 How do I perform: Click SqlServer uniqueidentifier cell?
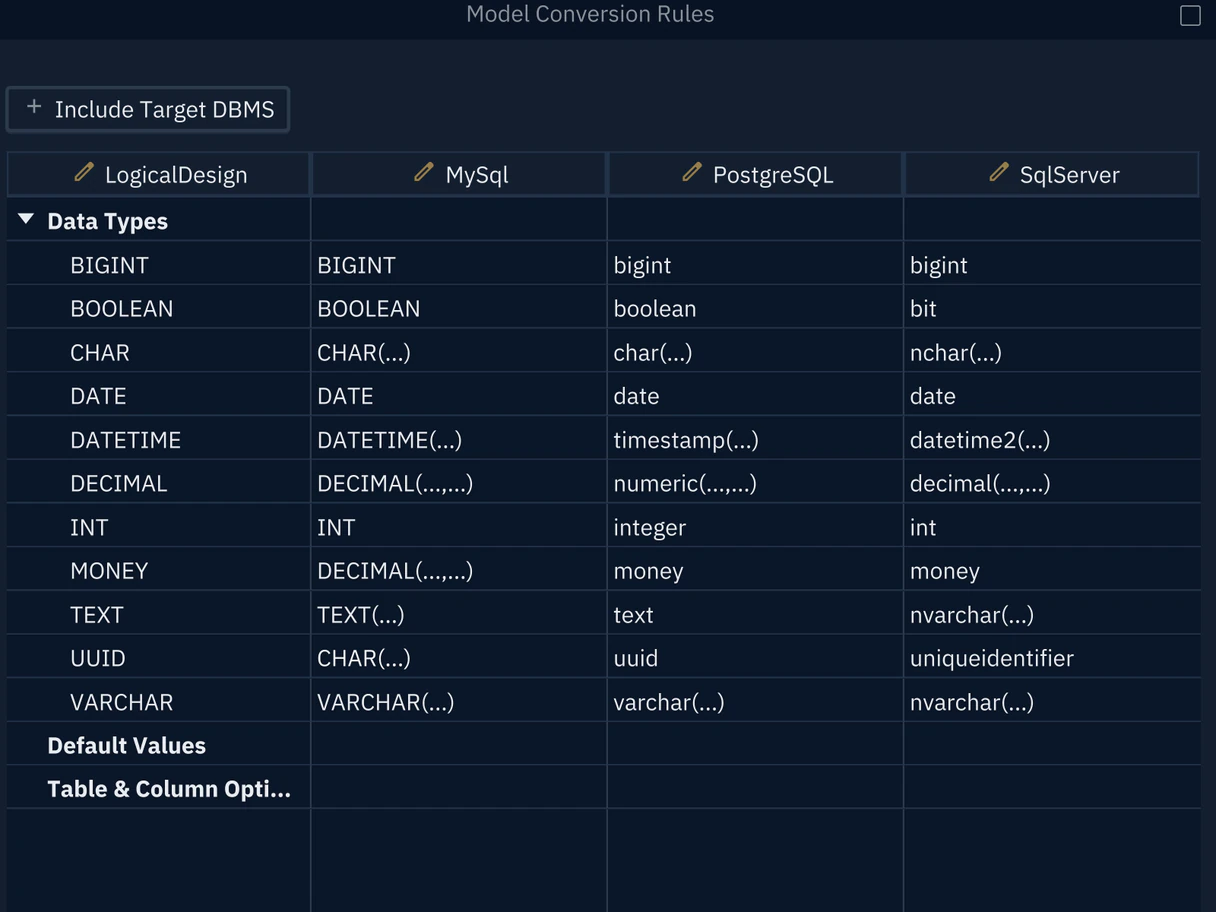click(x=1052, y=658)
